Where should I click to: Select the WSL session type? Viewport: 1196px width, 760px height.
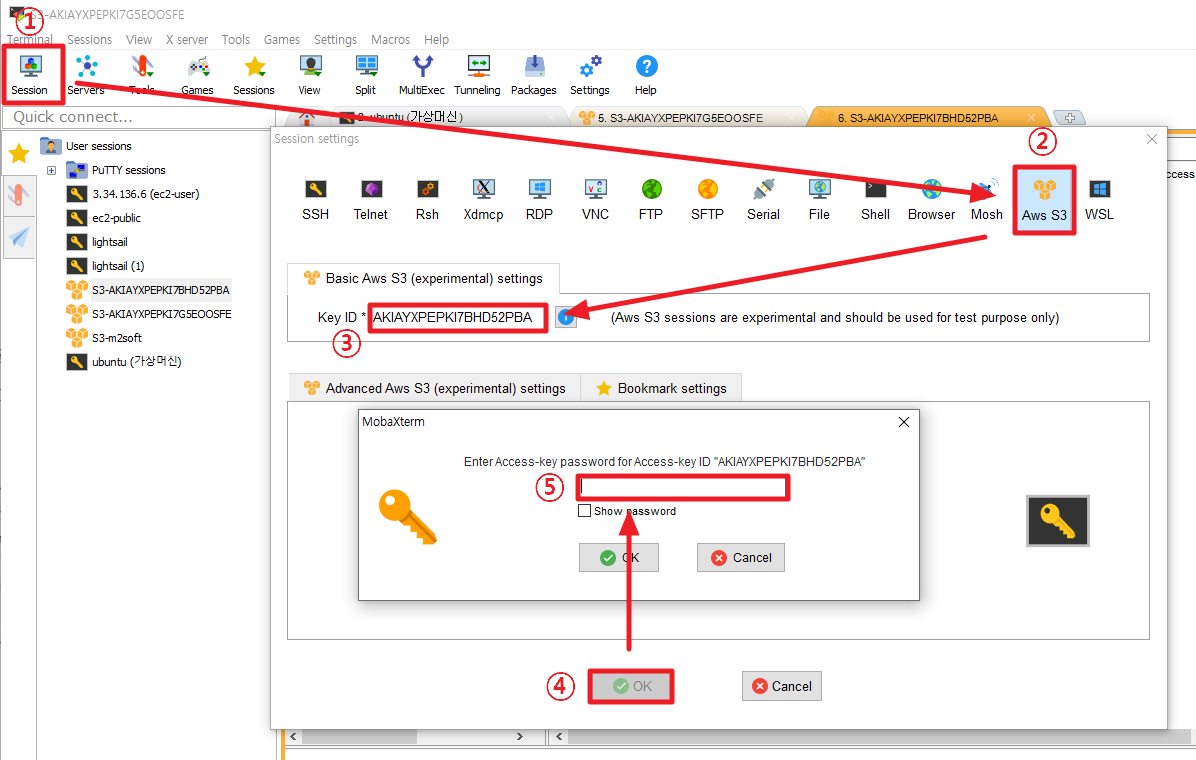1100,200
